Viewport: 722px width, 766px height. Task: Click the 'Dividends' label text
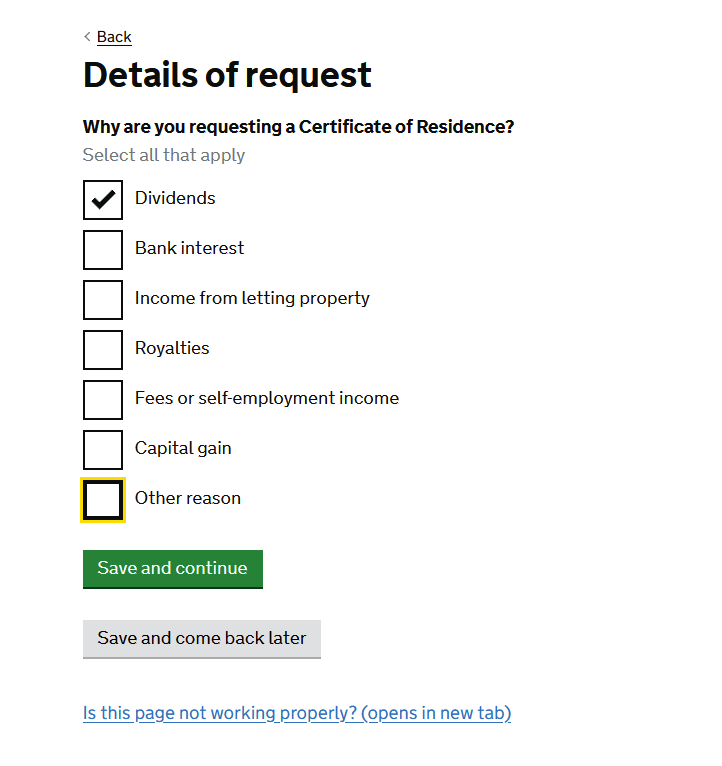coord(175,198)
